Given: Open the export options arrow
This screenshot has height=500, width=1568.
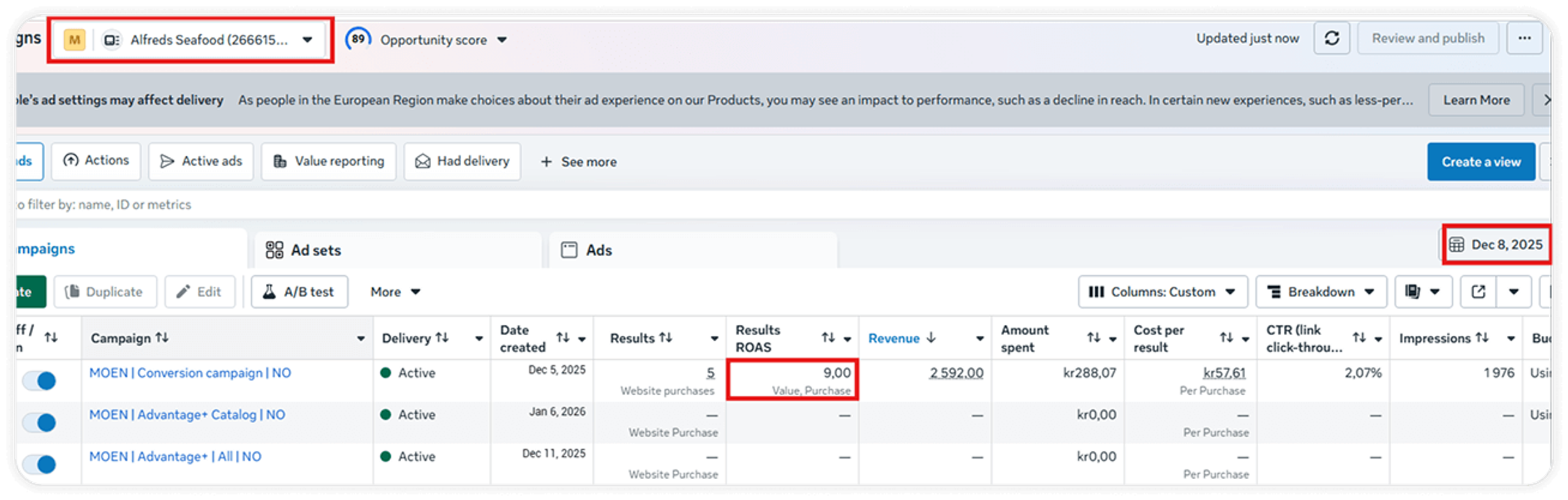Looking at the screenshot, I should click(x=1513, y=292).
